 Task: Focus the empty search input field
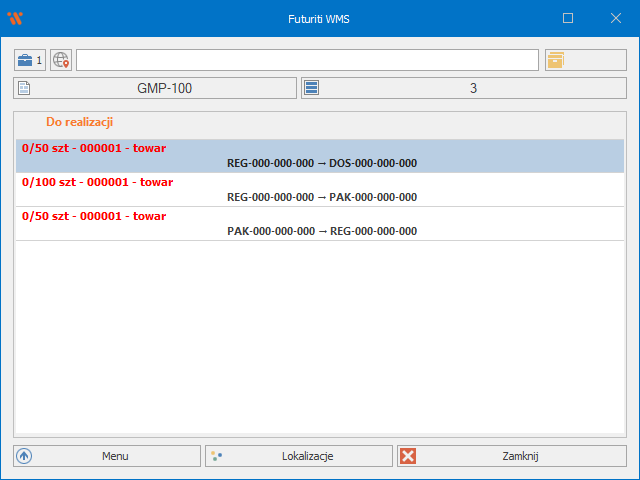(x=307, y=60)
